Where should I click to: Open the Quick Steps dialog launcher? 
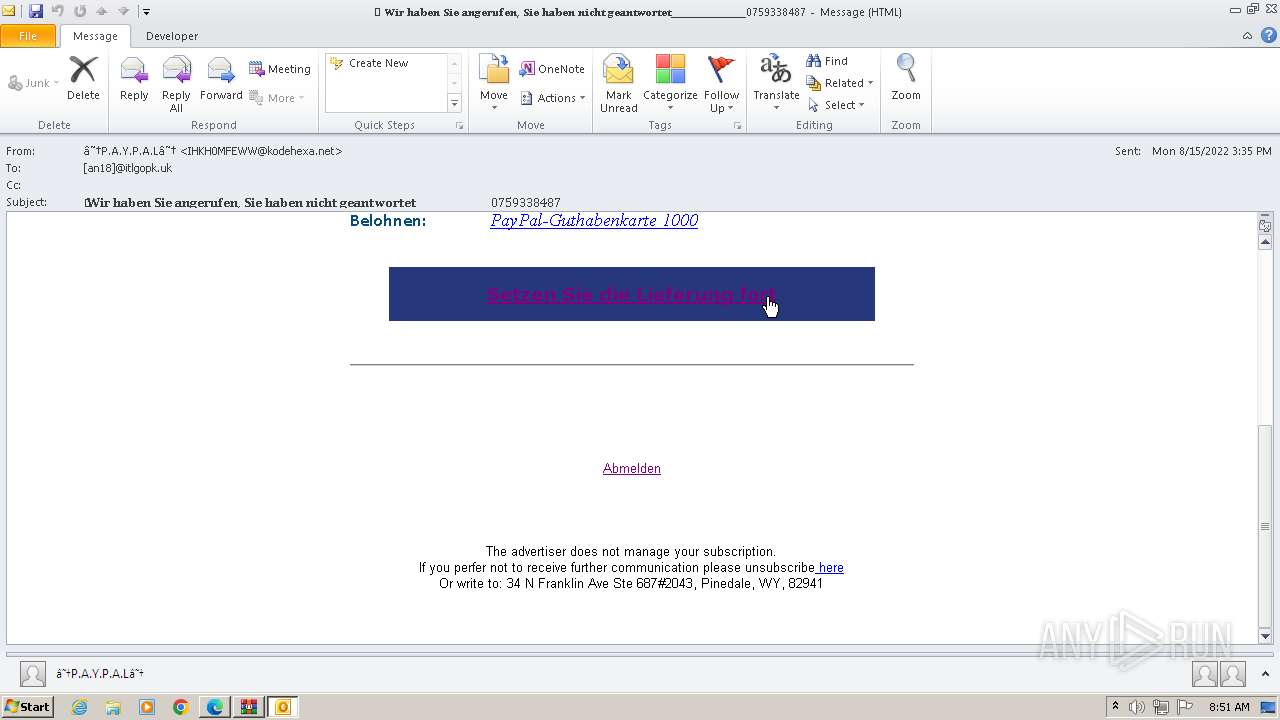(x=460, y=126)
